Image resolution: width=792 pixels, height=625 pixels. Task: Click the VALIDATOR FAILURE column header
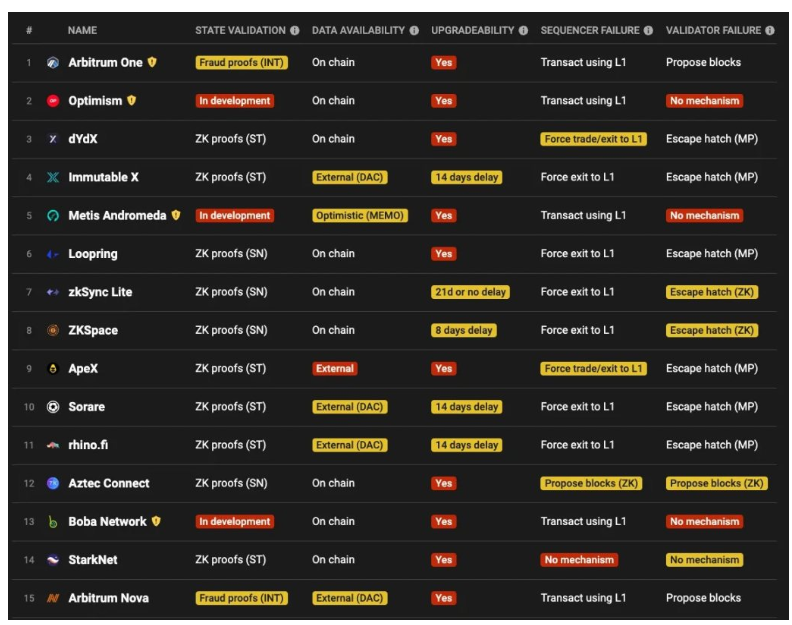[713, 30]
